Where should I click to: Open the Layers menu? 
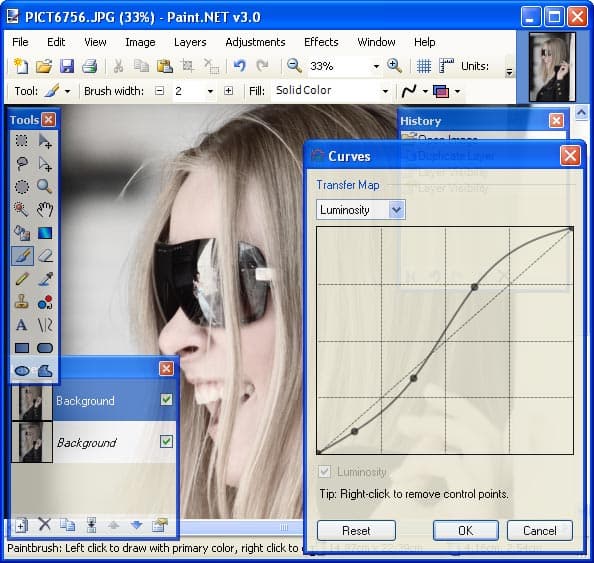point(190,42)
